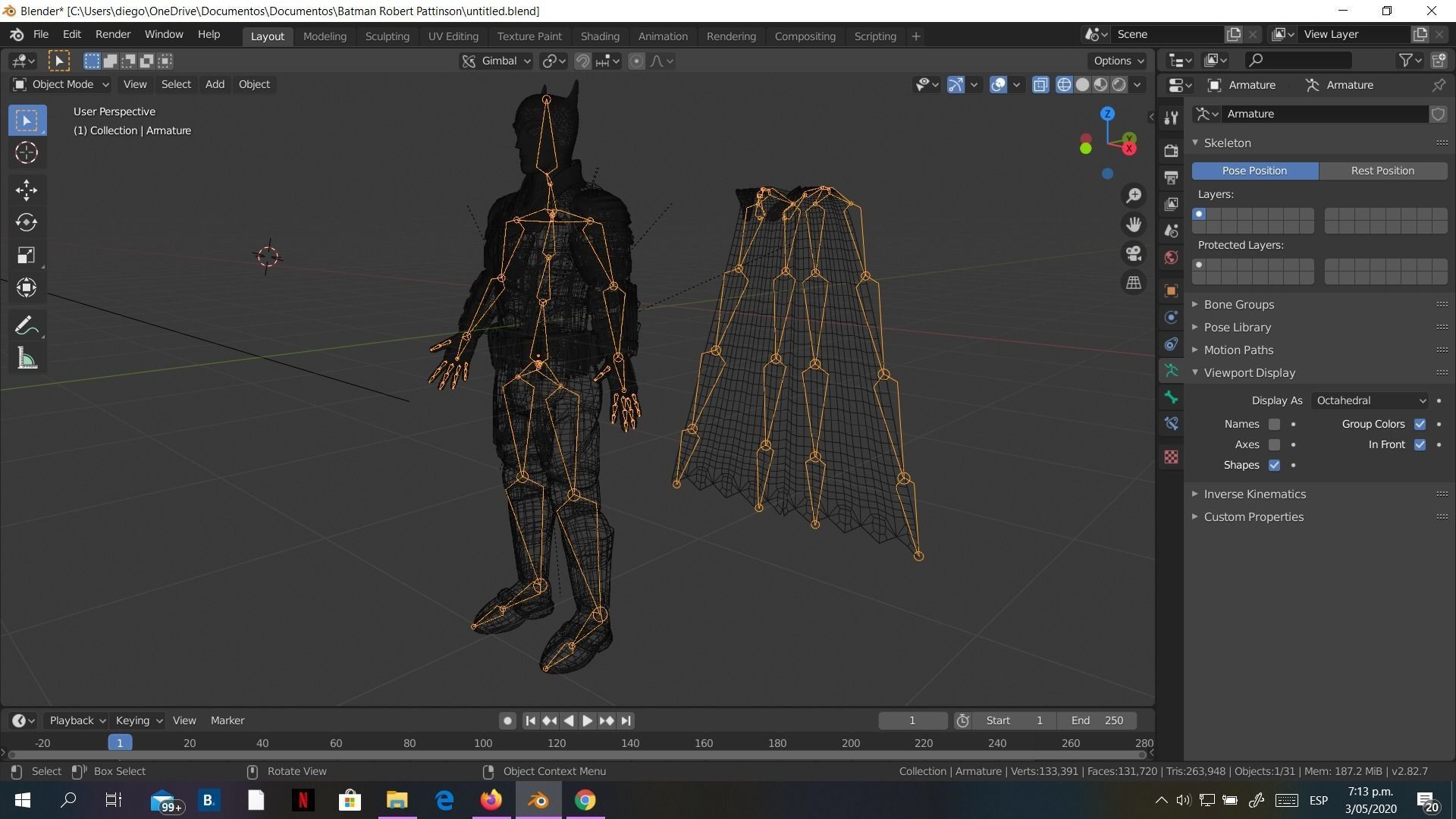Click the pan view hand gizmo
1456x819 pixels.
coord(1134,224)
